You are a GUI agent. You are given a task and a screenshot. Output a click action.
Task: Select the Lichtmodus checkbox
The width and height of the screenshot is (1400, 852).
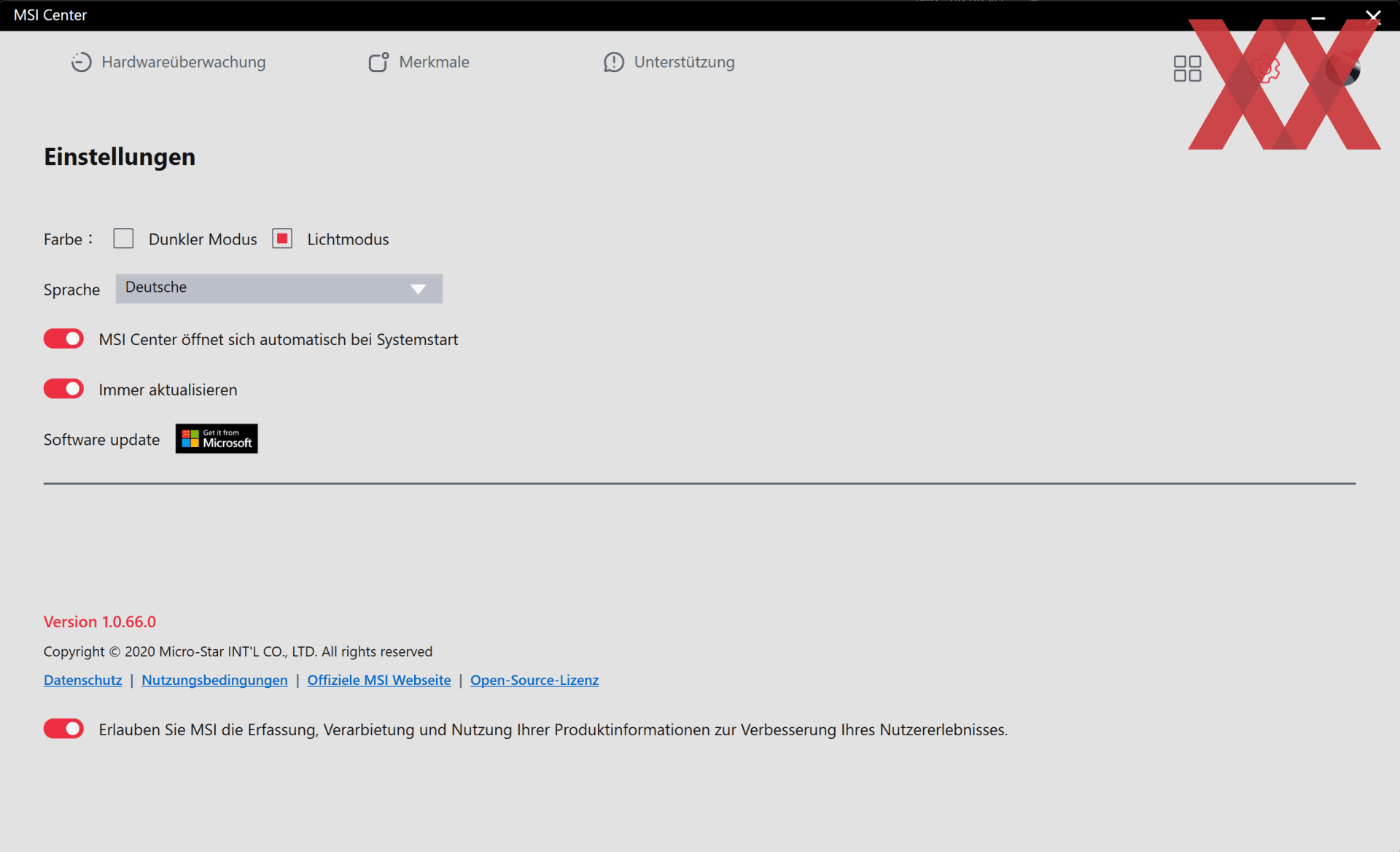282,239
